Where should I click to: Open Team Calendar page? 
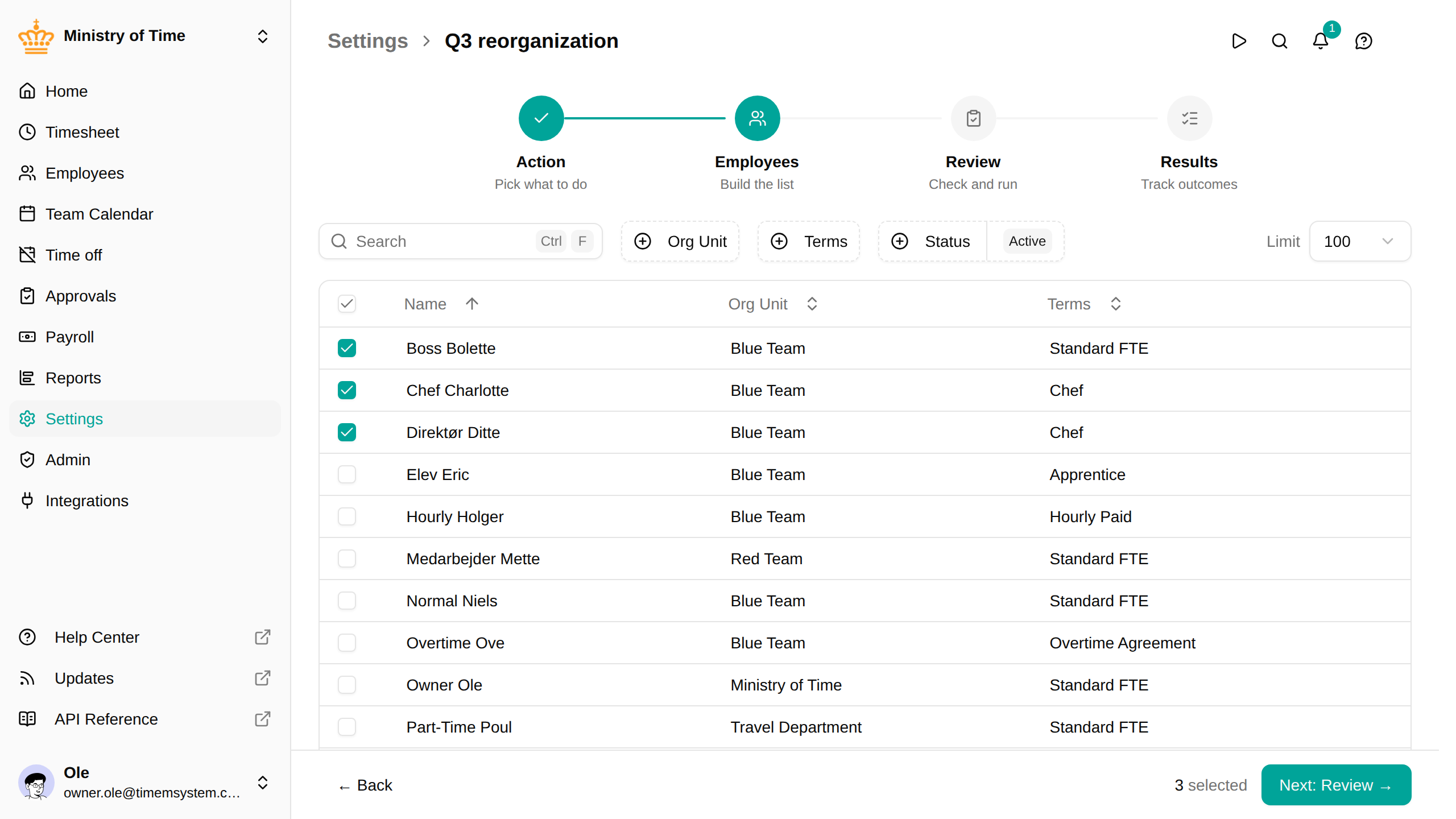(x=145, y=214)
